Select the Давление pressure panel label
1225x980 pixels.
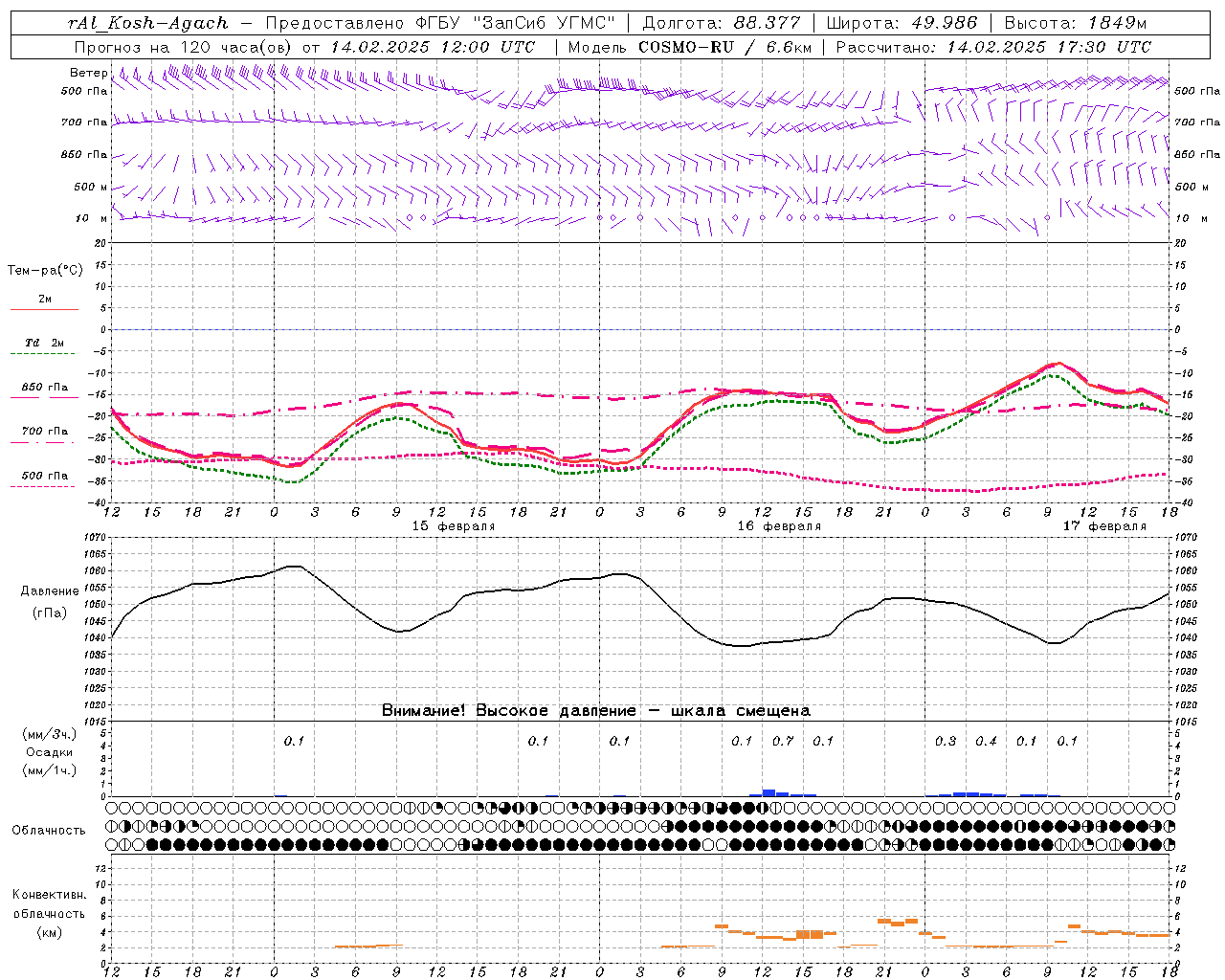pos(50,591)
